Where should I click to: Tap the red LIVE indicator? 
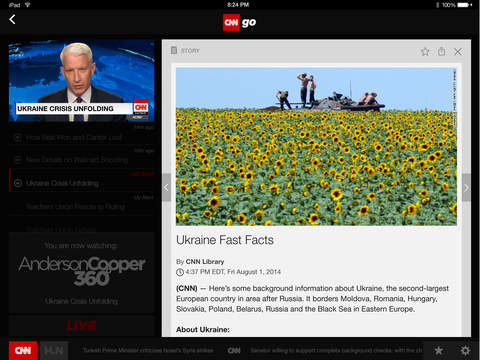(x=82, y=326)
